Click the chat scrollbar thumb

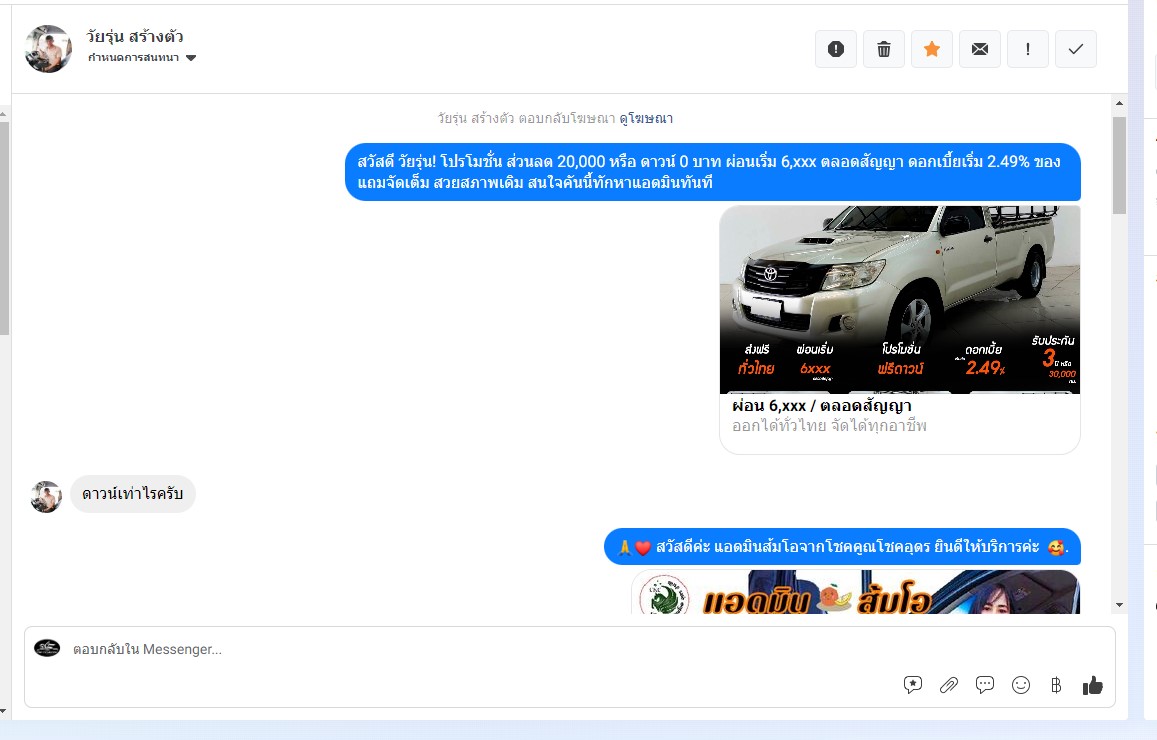pos(1119,165)
